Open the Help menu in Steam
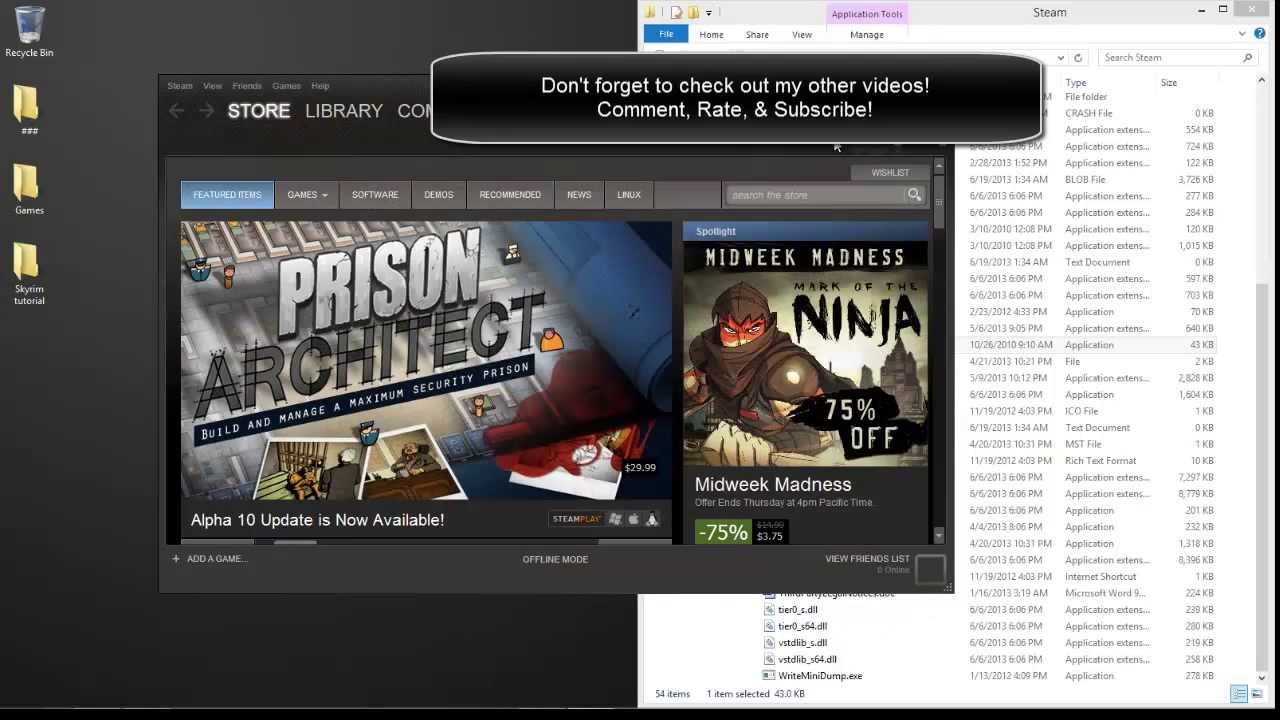Image resolution: width=1280 pixels, height=720 pixels. coord(320,86)
